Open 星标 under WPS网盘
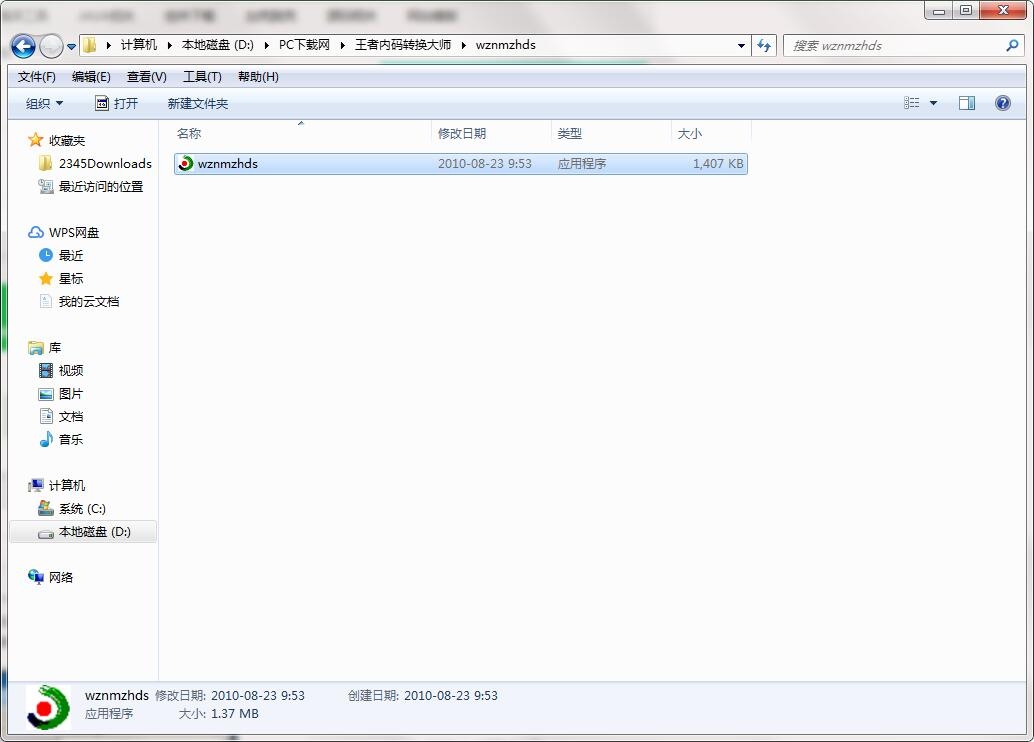This screenshot has height=742, width=1034. click(71, 278)
